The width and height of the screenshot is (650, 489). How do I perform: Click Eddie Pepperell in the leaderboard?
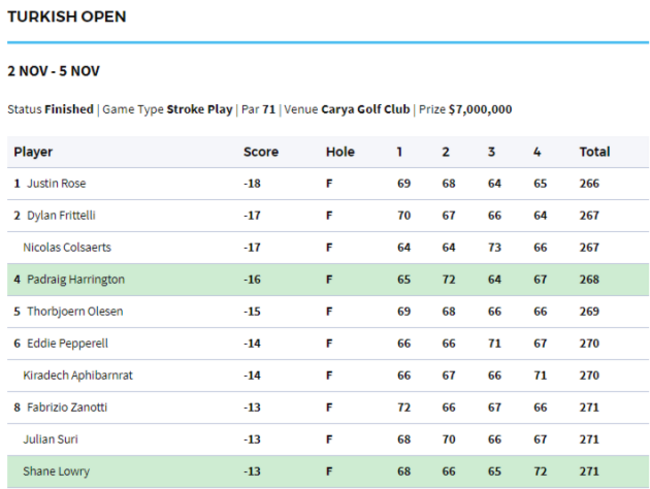click(x=67, y=344)
